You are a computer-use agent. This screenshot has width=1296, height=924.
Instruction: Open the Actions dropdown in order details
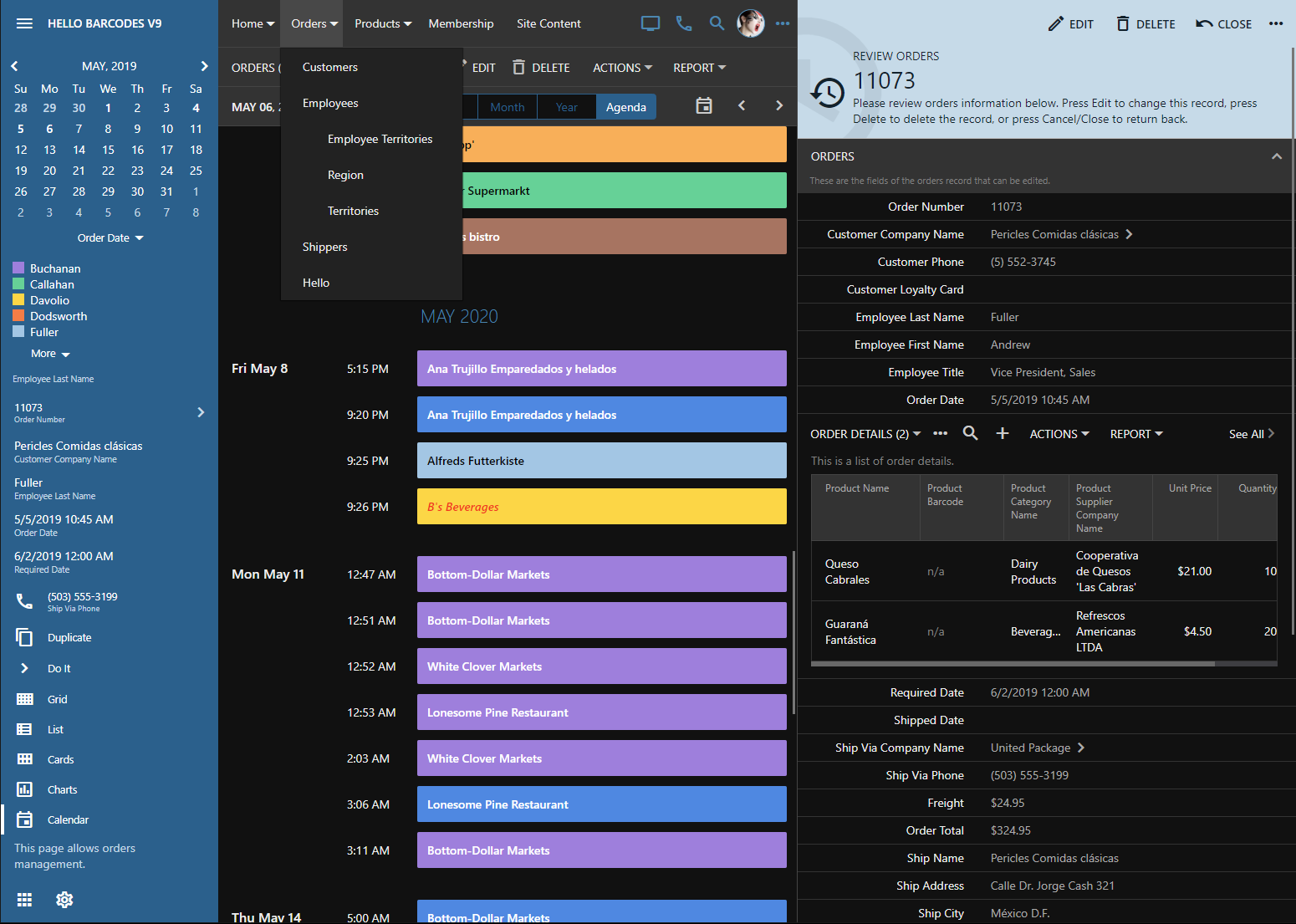1059,434
